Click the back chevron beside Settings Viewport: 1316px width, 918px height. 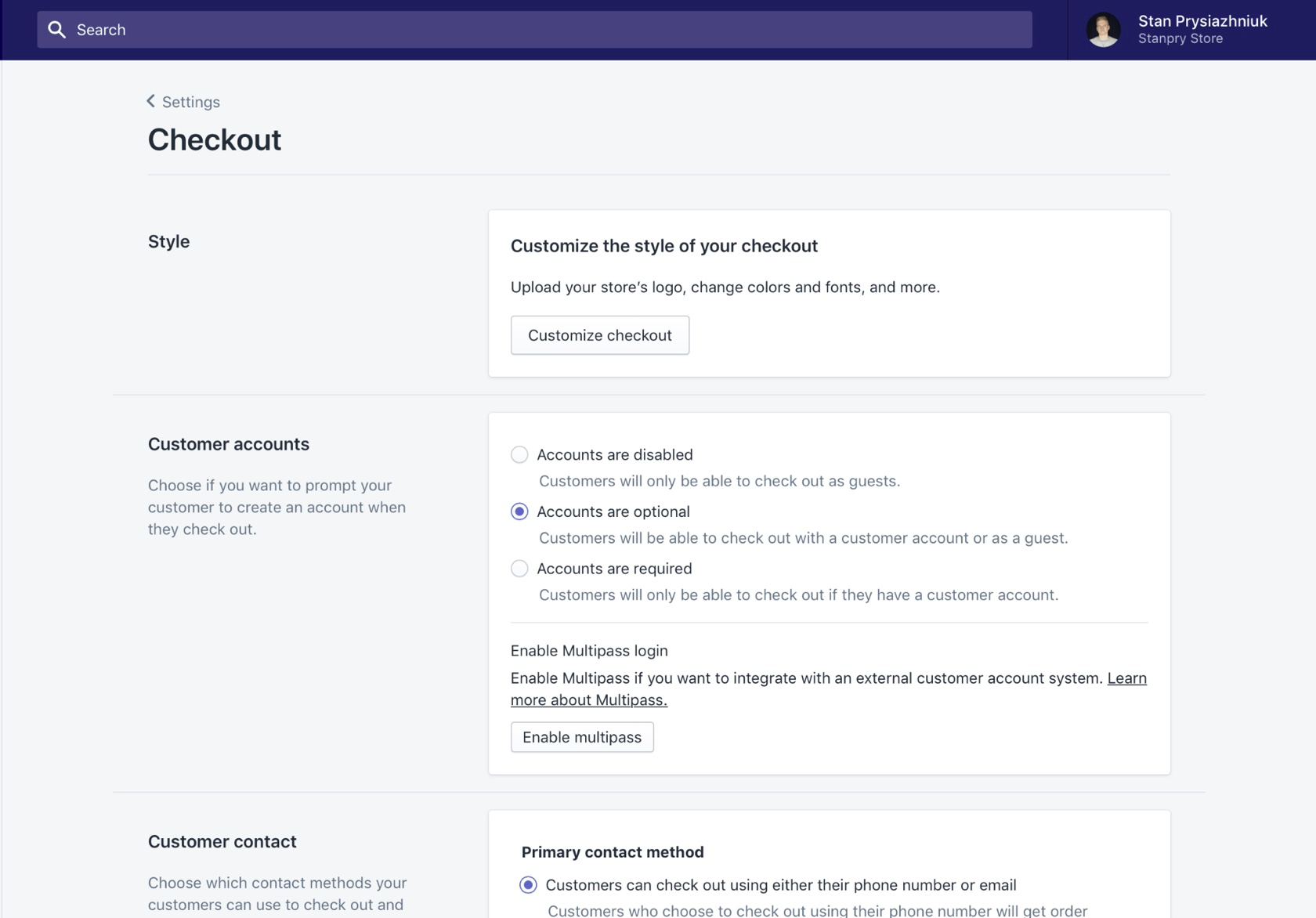tap(151, 101)
